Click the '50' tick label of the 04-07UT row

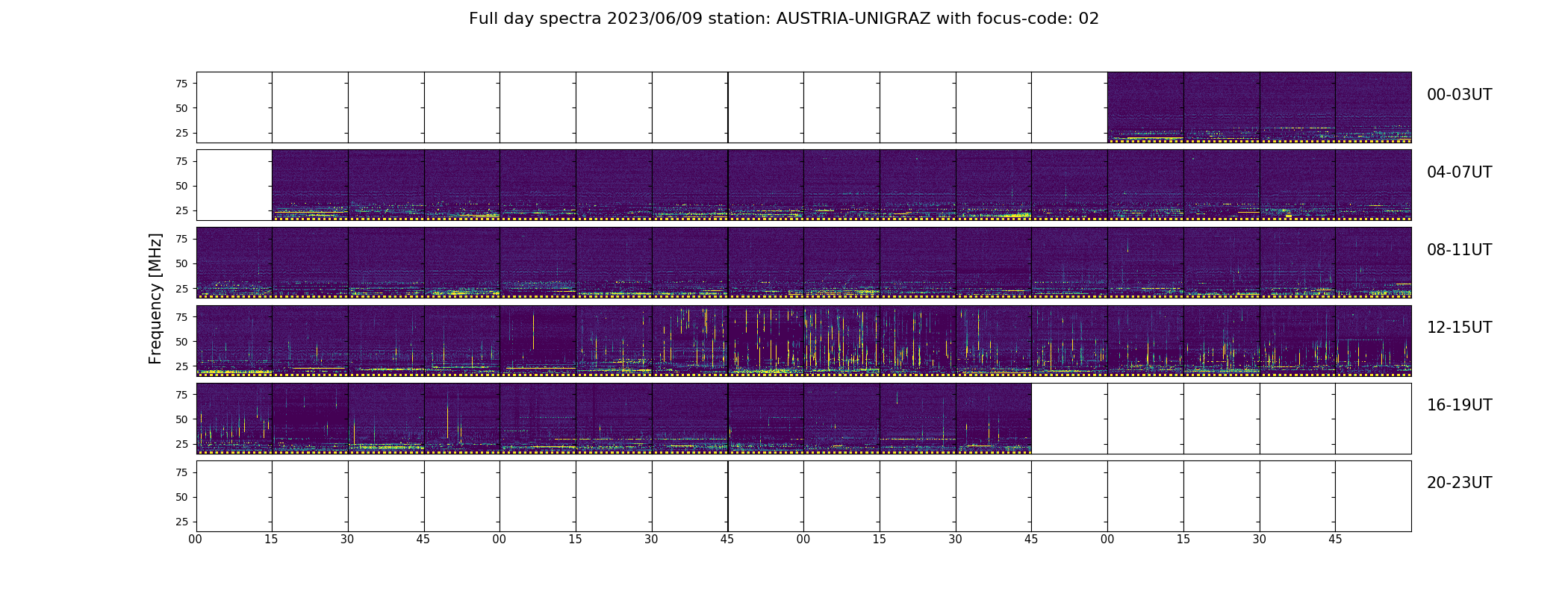coord(181,186)
